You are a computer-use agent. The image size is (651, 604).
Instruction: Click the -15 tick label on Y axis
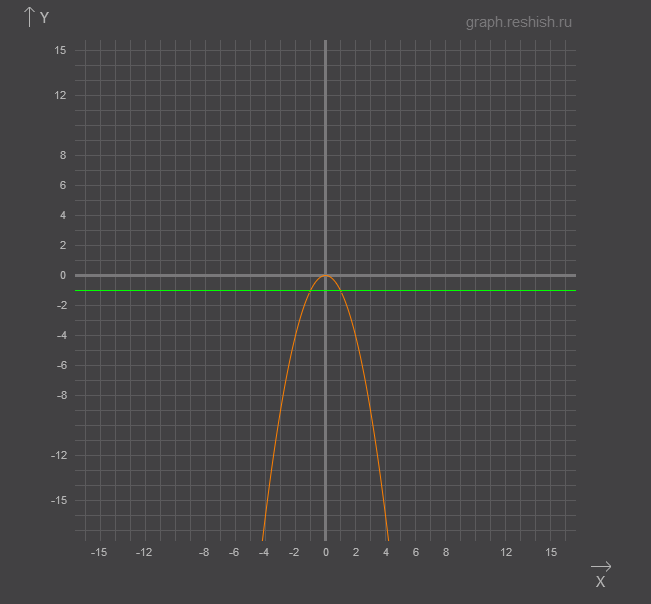click(59, 500)
